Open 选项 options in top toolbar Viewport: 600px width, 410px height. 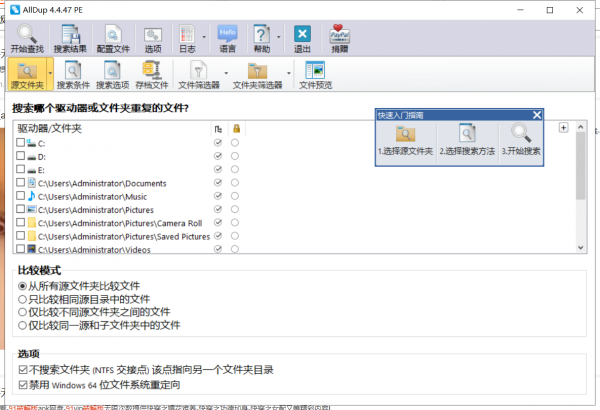coord(153,38)
